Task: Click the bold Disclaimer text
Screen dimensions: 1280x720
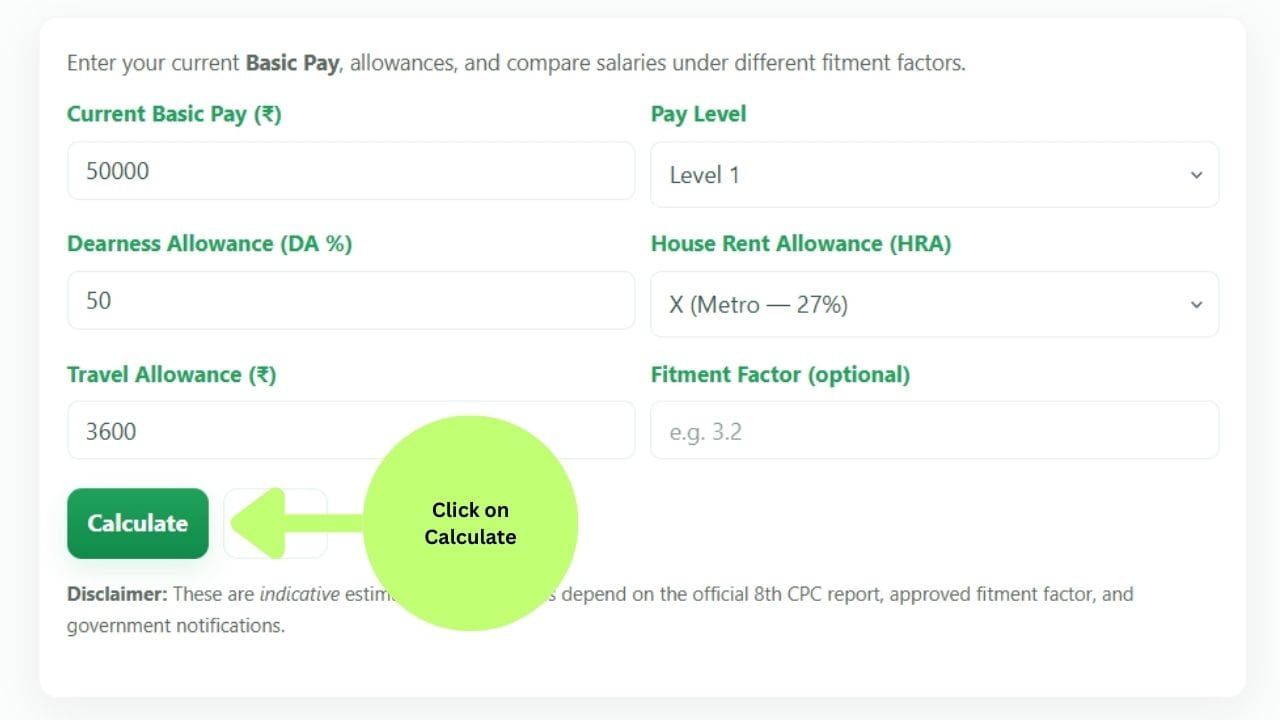Action: pyautogui.click(x=116, y=594)
